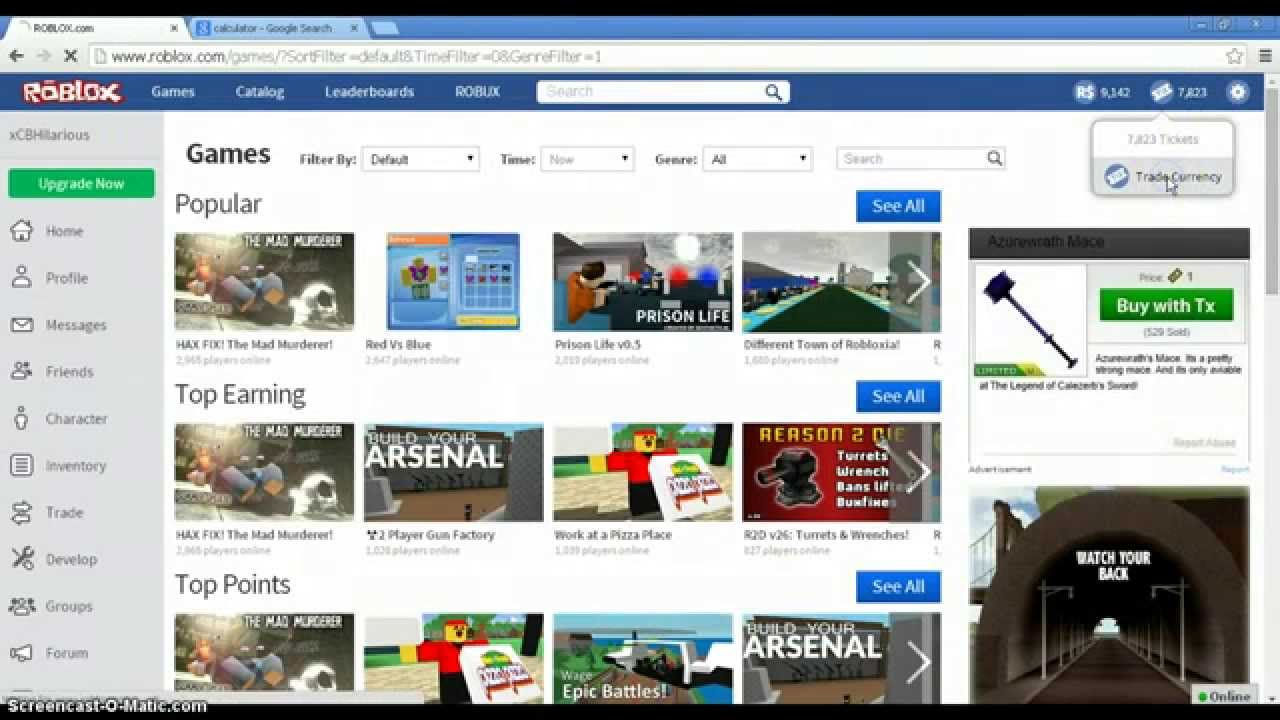Click the Buy with Tx button
The image size is (1280, 720).
tap(1166, 306)
